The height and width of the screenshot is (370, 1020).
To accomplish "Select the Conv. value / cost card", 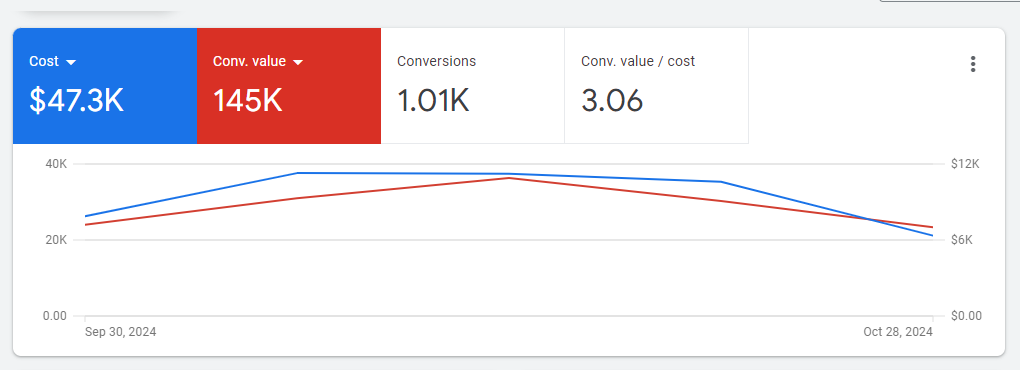I will click(x=656, y=86).
